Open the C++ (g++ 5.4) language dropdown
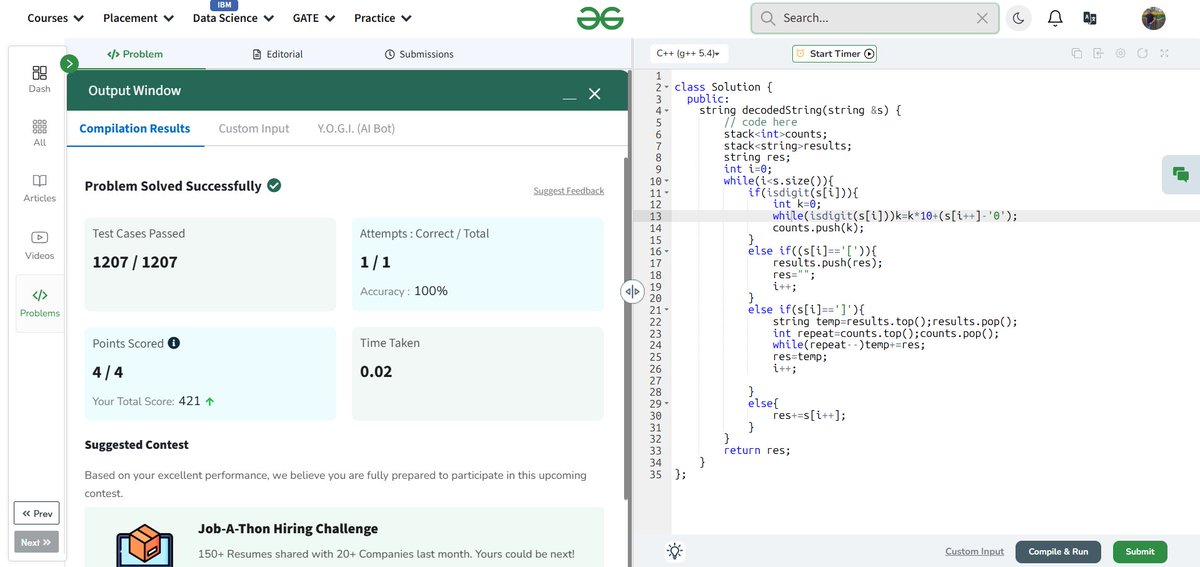 point(690,54)
